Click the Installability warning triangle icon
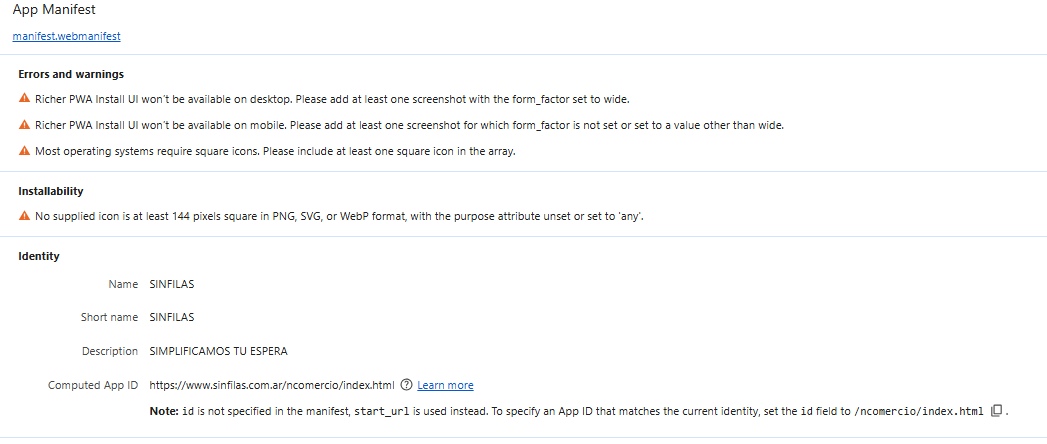 point(24,215)
